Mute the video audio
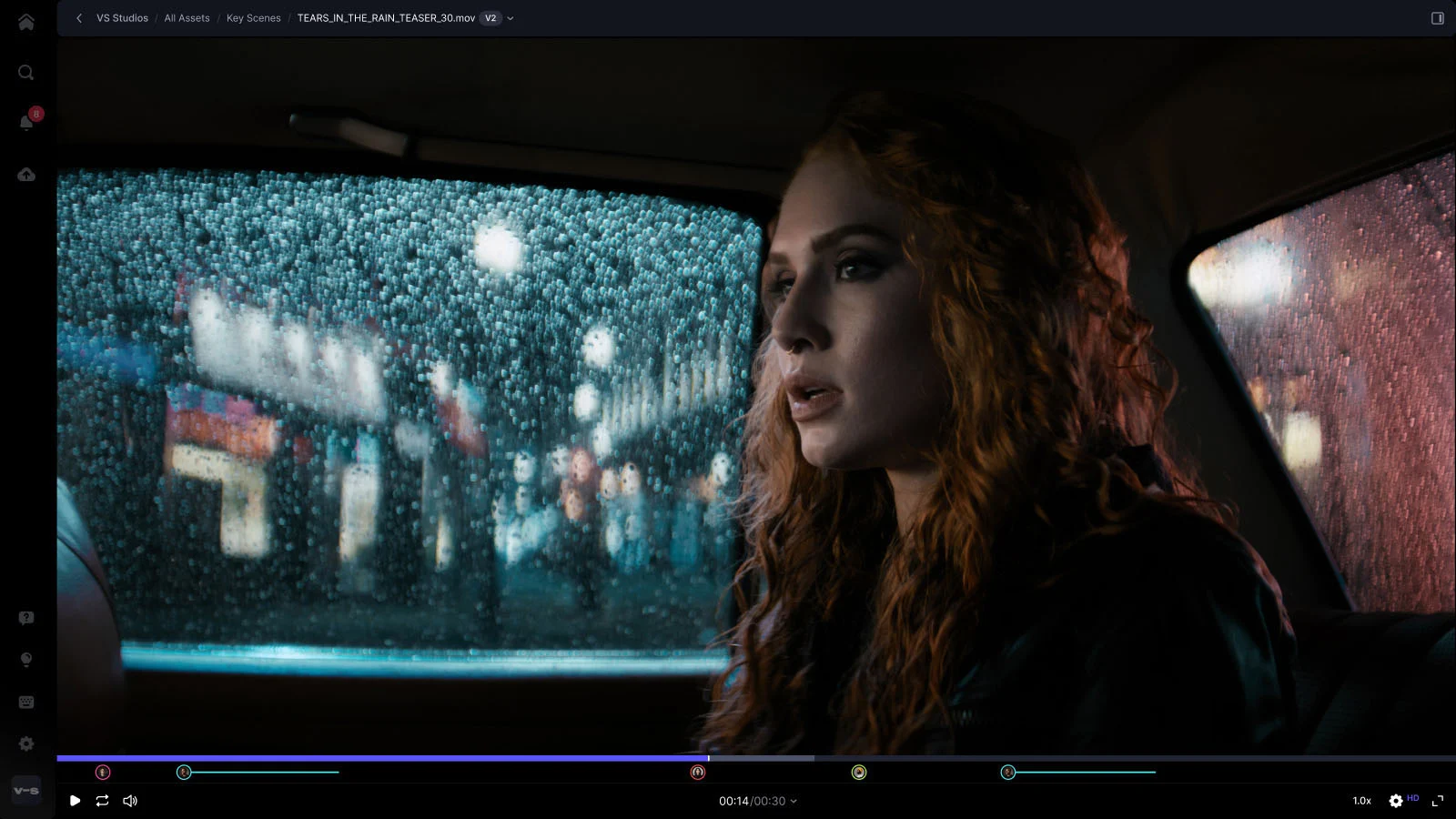Screen dimensions: 1456x819 (x=130, y=801)
